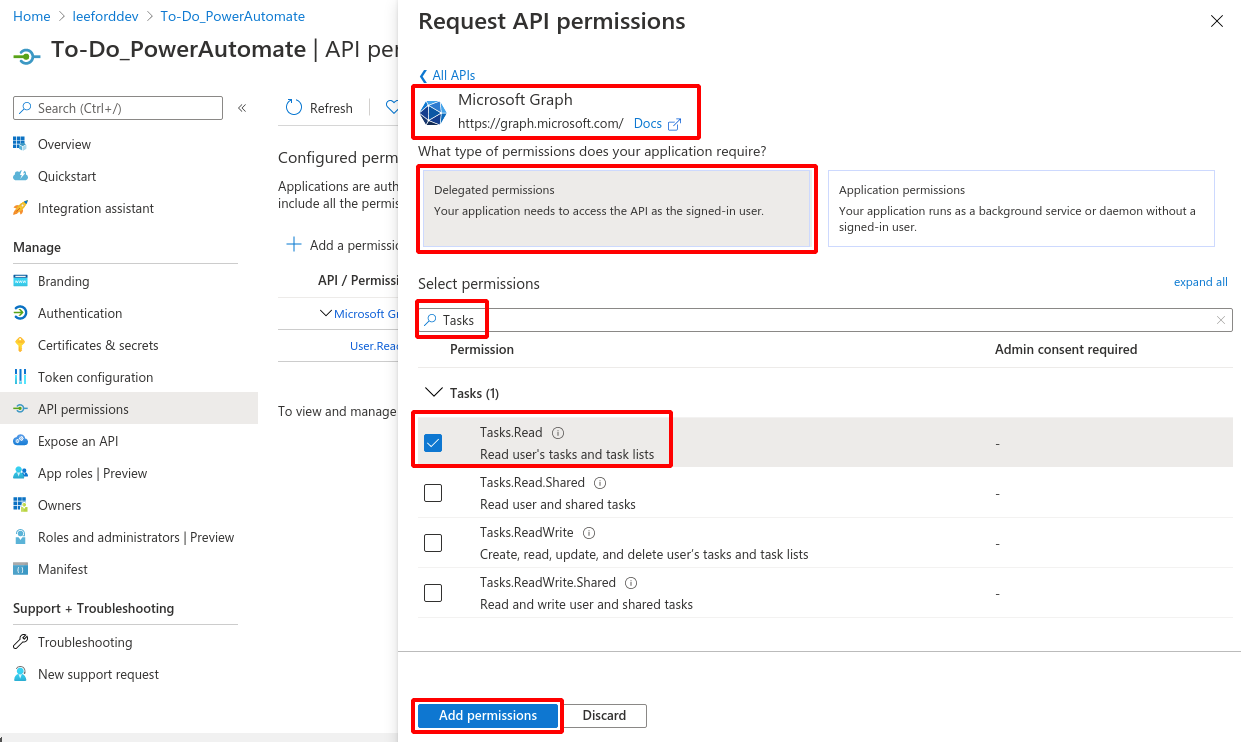
Task: Open Certificates & secrets page
Action: (x=98, y=345)
